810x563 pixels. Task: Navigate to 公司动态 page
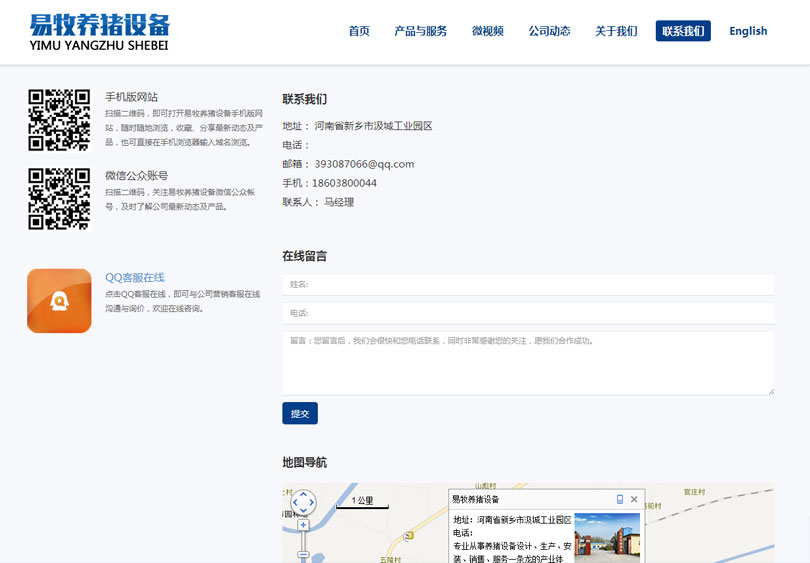tap(550, 31)
